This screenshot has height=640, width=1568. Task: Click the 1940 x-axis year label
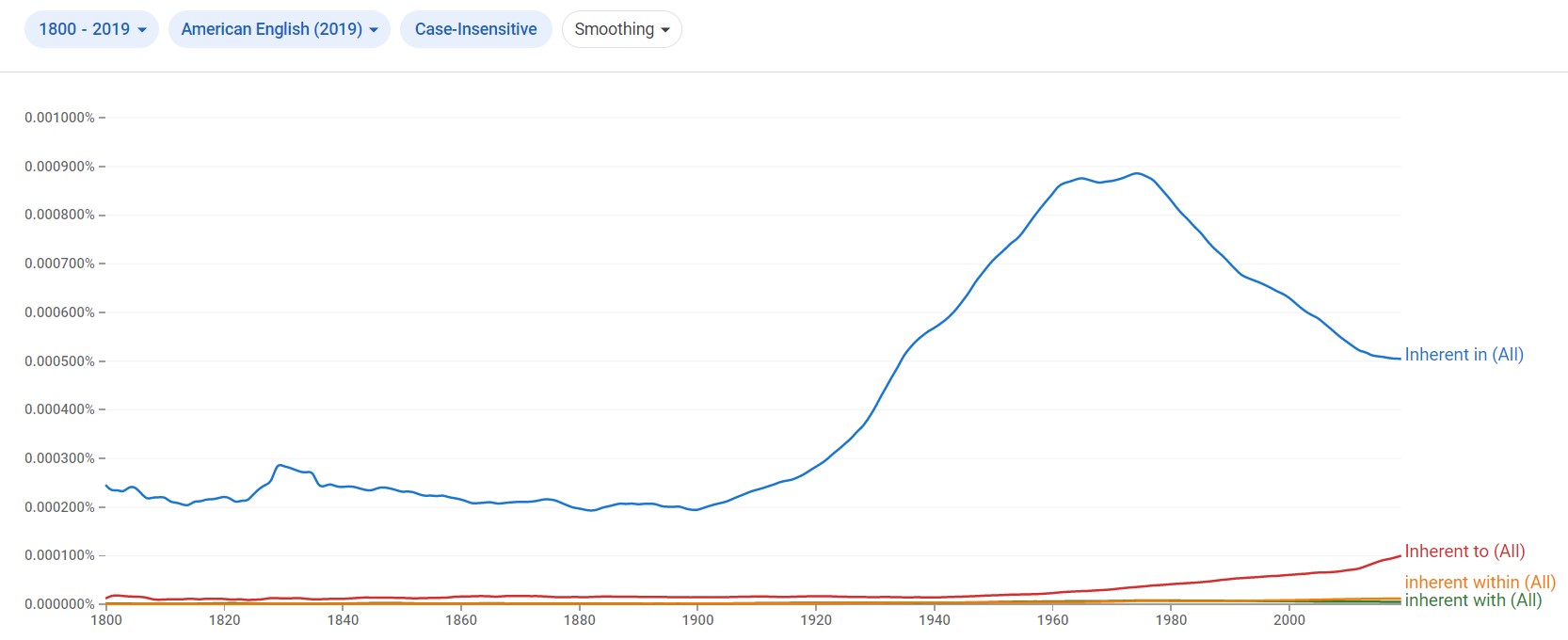coord(935,619)
